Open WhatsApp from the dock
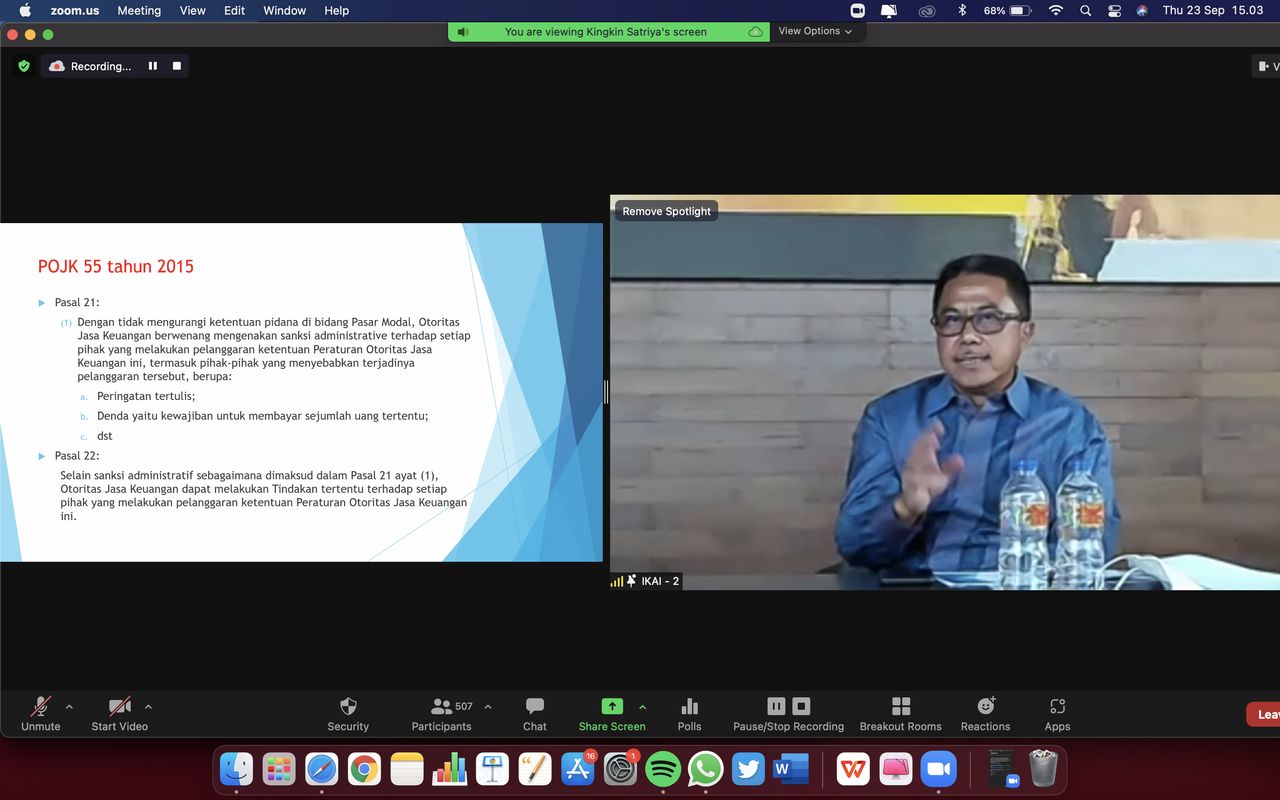The image size is (1280, 800). click(706, 769)
